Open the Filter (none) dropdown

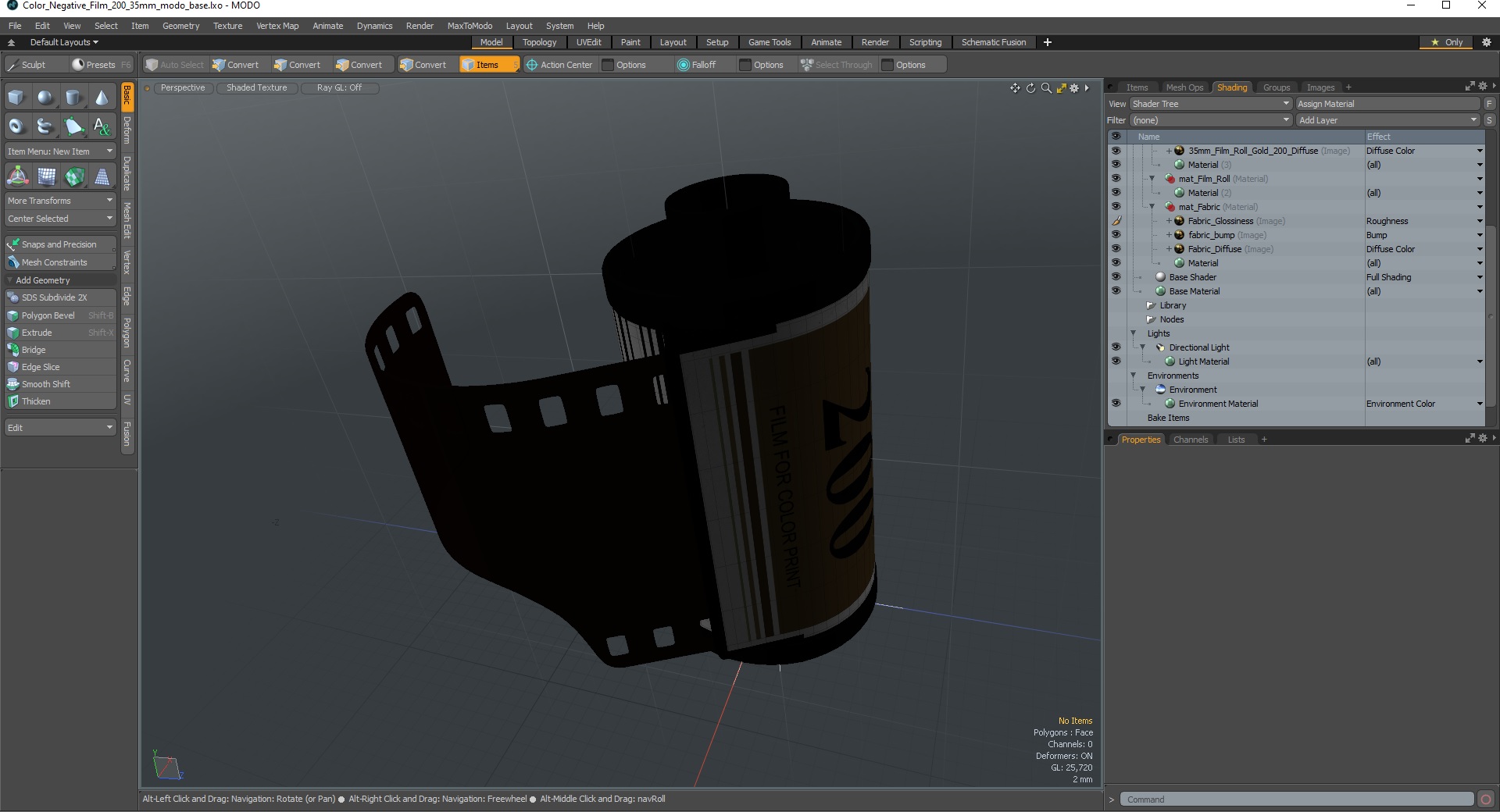[1210, 120]
